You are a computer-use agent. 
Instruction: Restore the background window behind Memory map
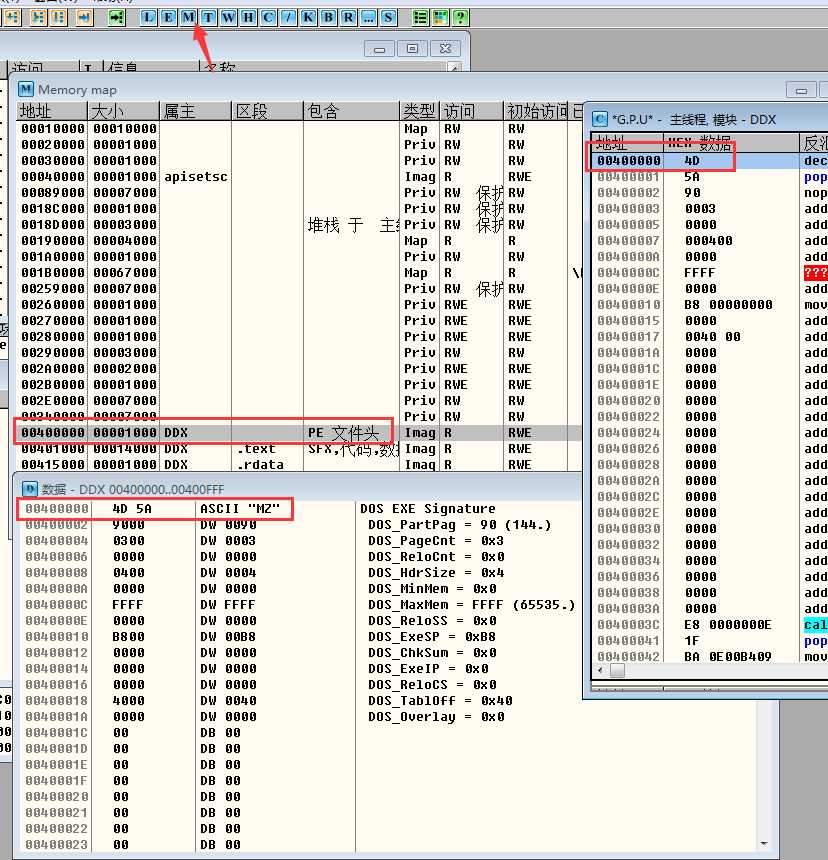click(412, 49)
